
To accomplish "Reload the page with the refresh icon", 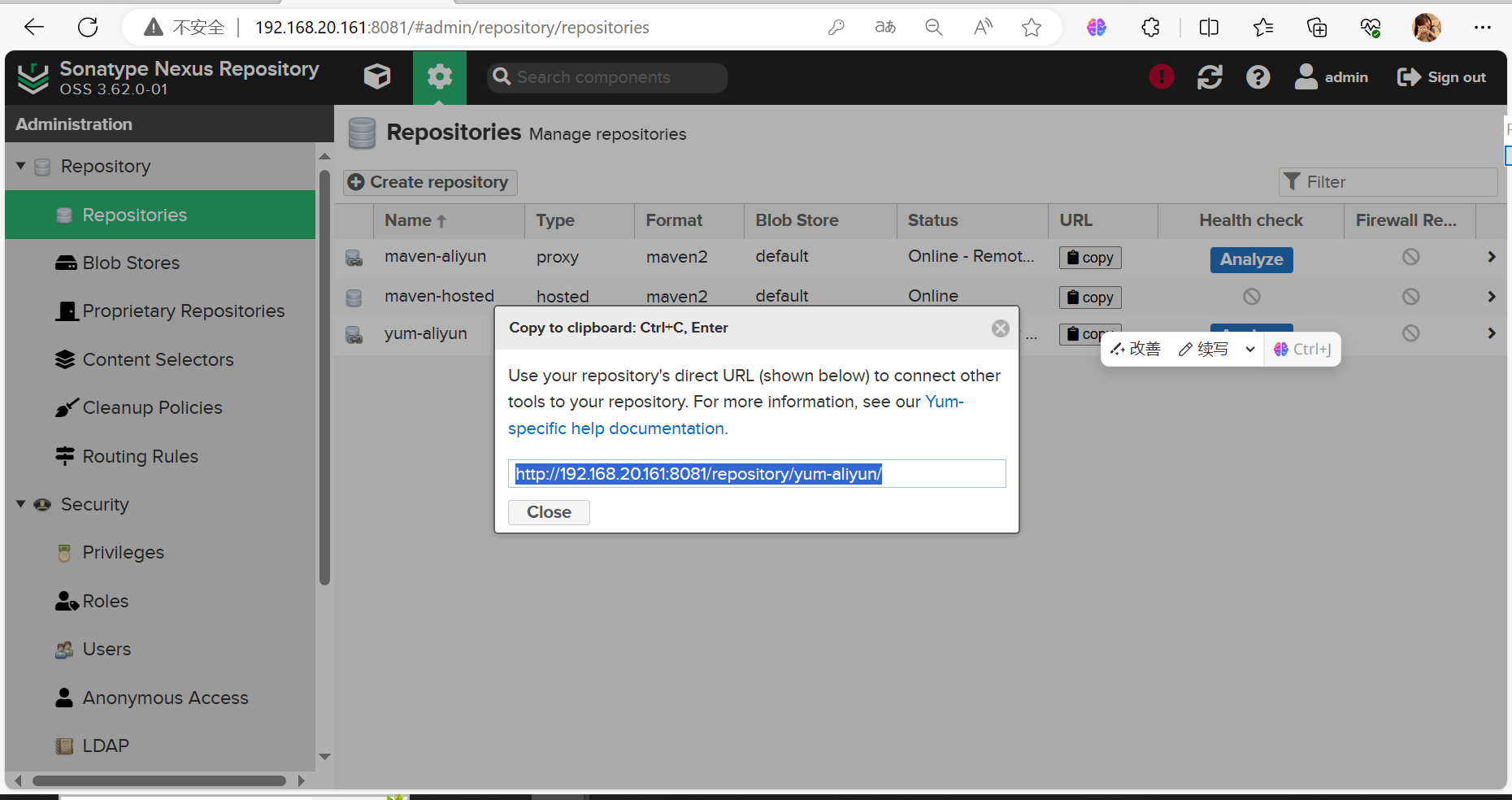I will 88,28.
